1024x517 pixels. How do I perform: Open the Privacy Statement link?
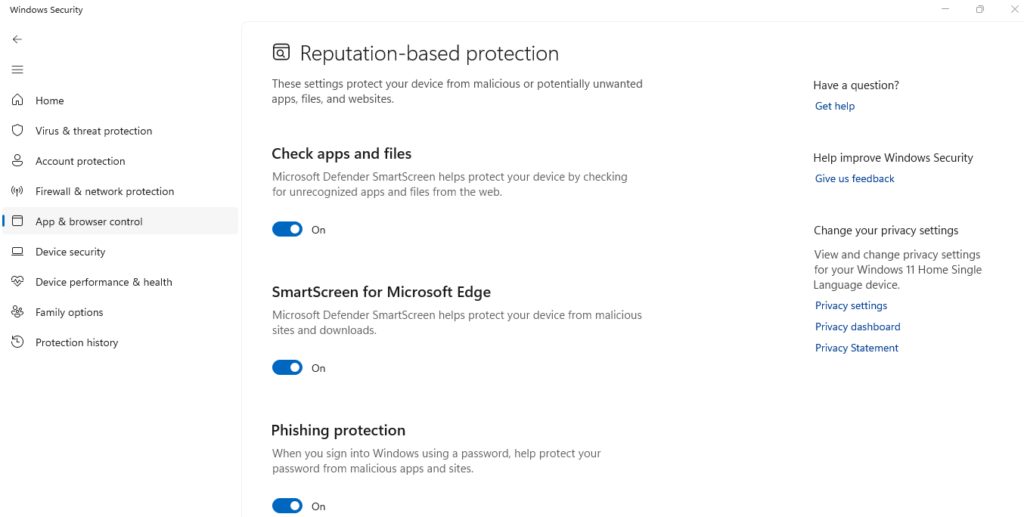[x=856, y=348]
